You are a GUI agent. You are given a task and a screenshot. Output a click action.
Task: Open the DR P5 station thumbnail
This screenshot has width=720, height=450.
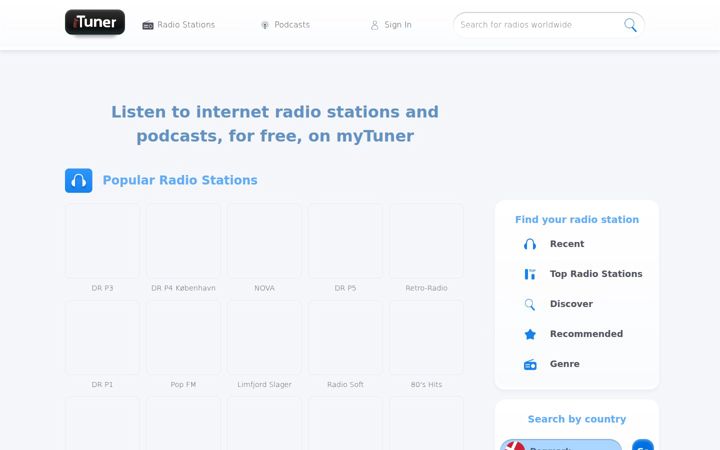pyautogui.click(x=345, y=241)
